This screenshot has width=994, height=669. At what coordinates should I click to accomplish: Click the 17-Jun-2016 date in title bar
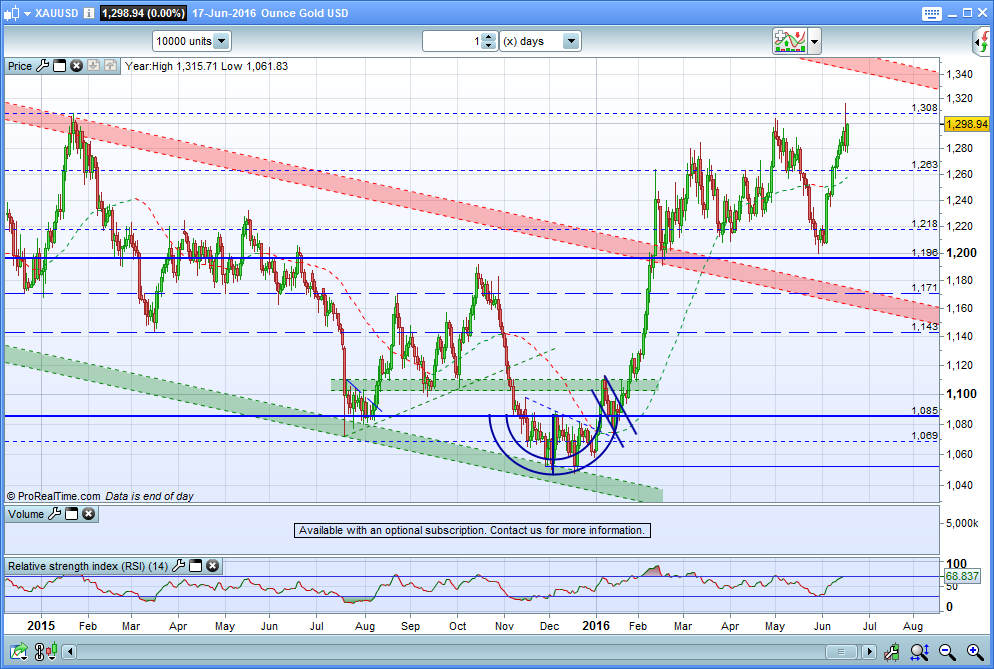pos(223,13)
